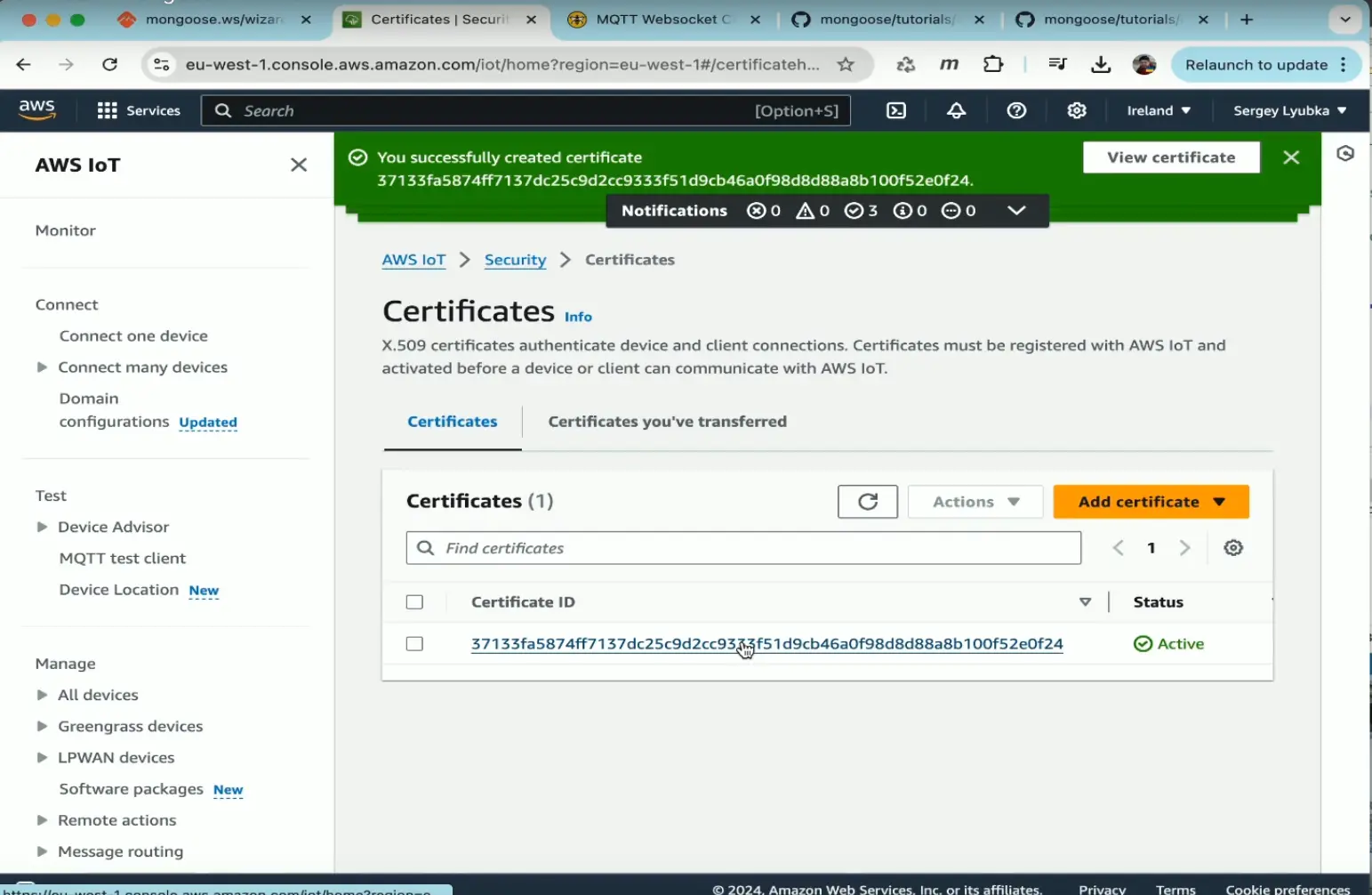The image size is (1372, 895).
Task: Open the Add certificate dropdown
Action: (1151, 502)
